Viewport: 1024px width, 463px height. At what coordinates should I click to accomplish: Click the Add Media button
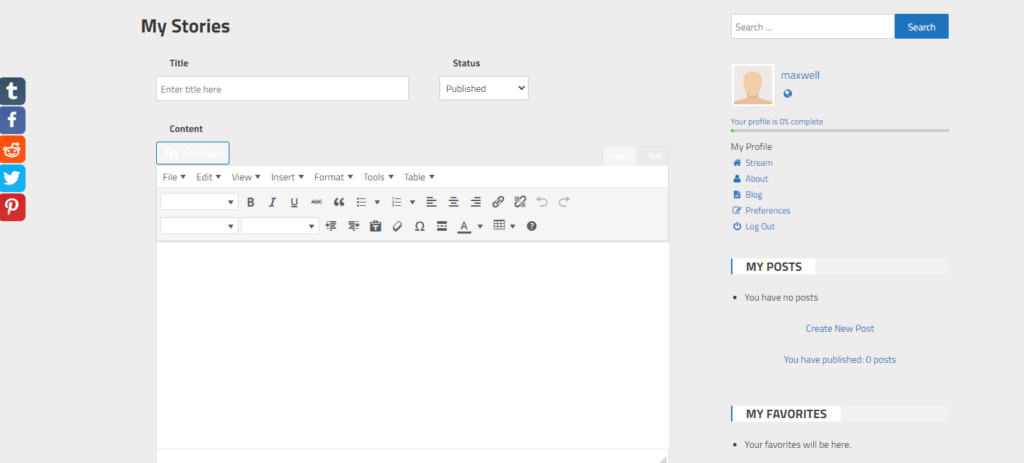tap(193, 153)
